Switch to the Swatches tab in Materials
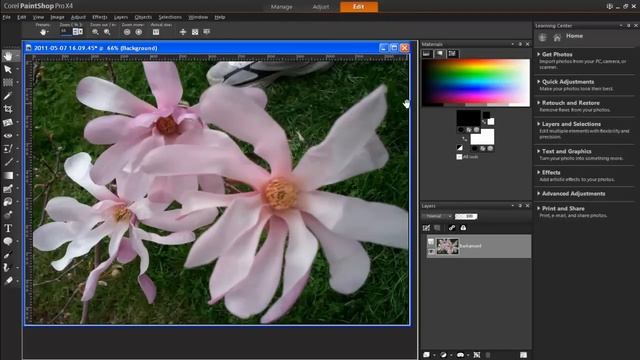 (452, 53)
